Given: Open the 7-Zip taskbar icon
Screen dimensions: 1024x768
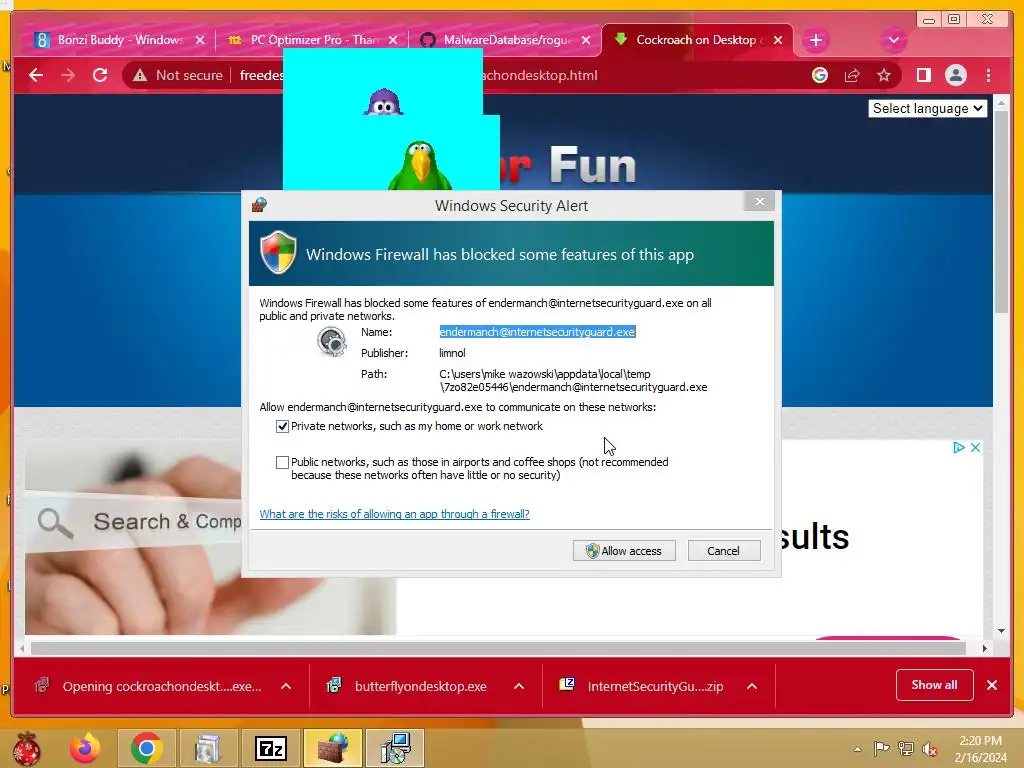Looking at the screenshot, I should [x=271, y=748].
